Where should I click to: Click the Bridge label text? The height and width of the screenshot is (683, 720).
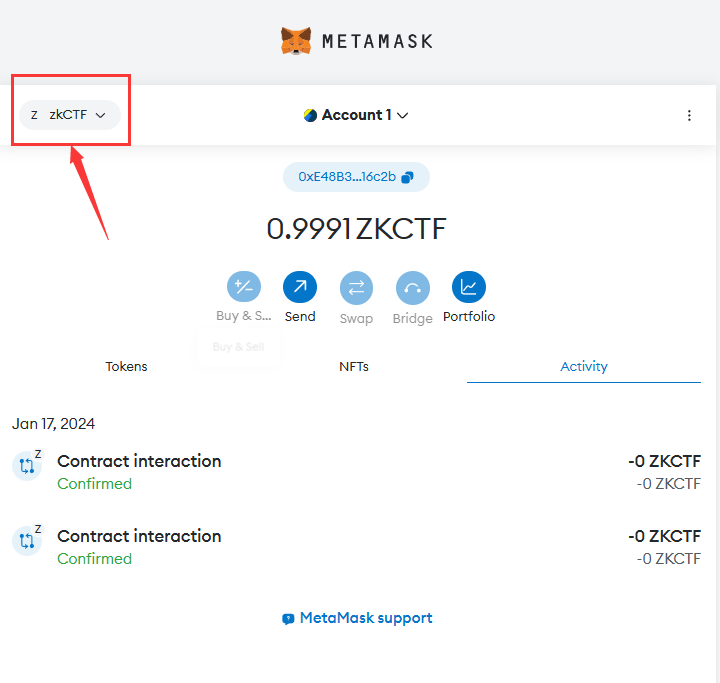click(x=413, y=319)
